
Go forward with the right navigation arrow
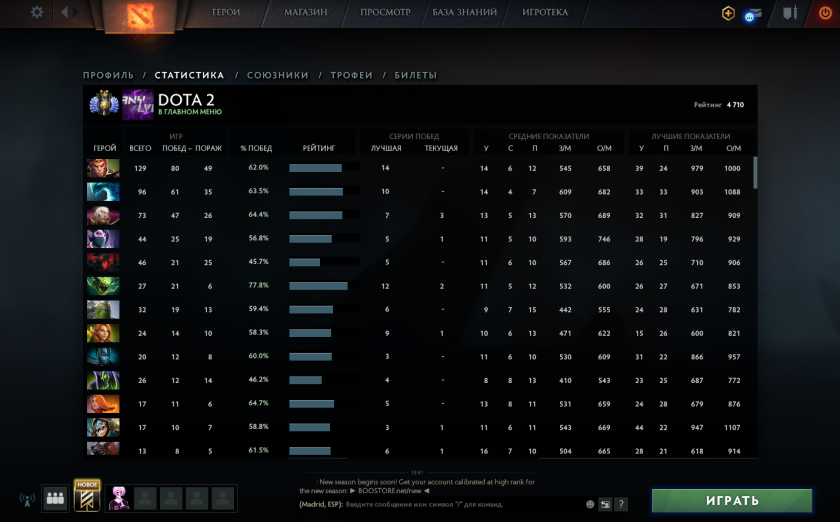[76, 12]
